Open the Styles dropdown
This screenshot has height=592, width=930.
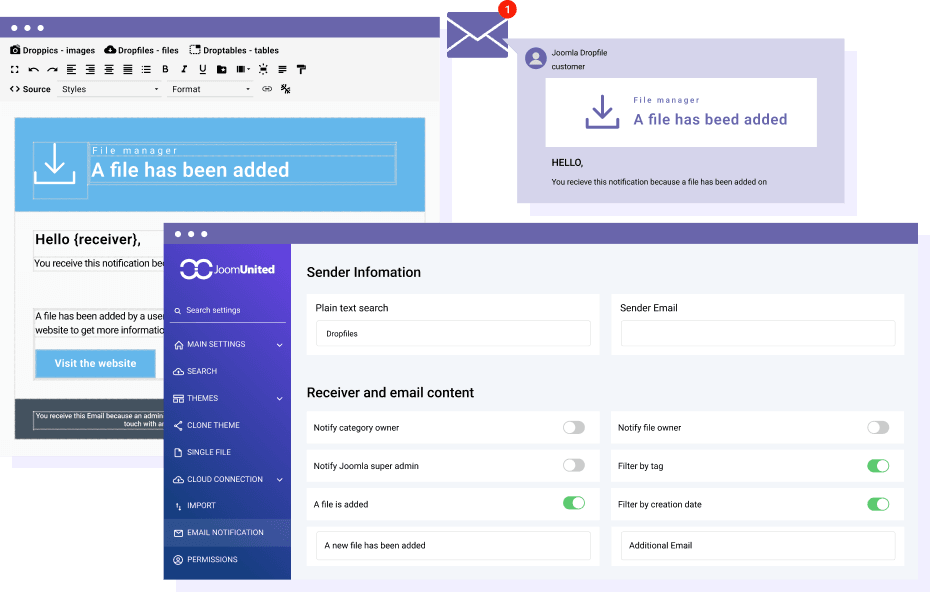tap(109, 89)
